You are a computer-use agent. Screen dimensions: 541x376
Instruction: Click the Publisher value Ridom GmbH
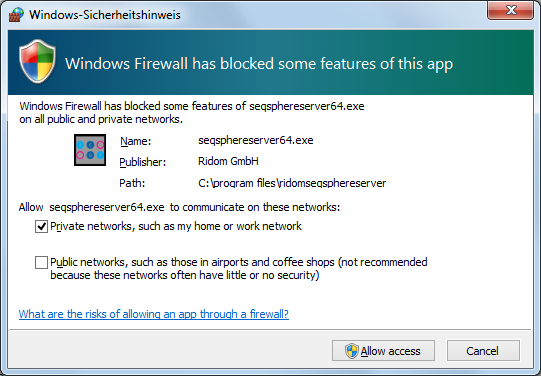(x=228, y=161)
